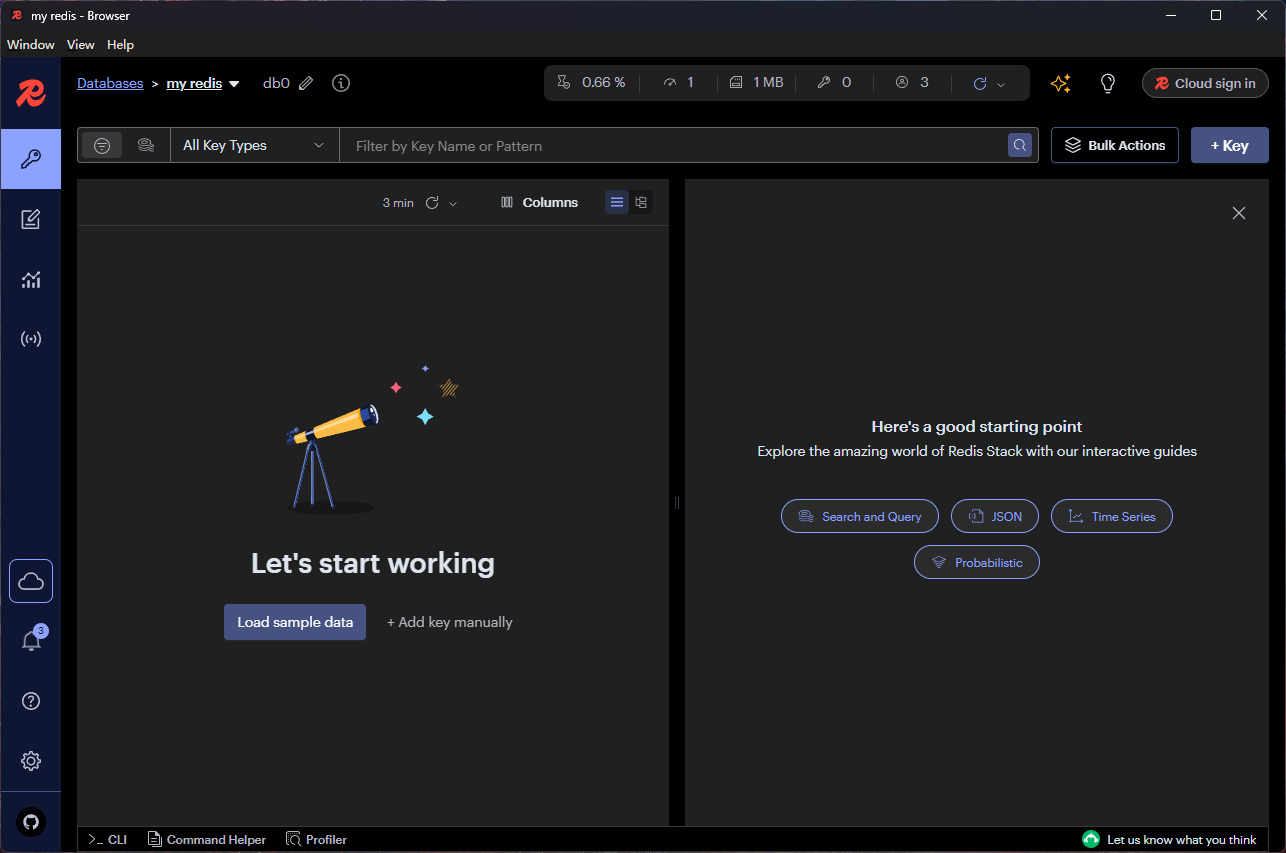Open the settings gear icon

pyautogui.click(x=31, y=761)
